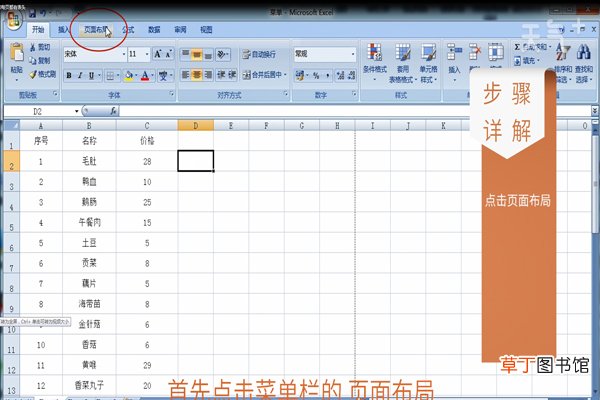Open the Clipboard (剪贴板) dialog launcher
Screen dimensions: 600x400
coord(55,94)
